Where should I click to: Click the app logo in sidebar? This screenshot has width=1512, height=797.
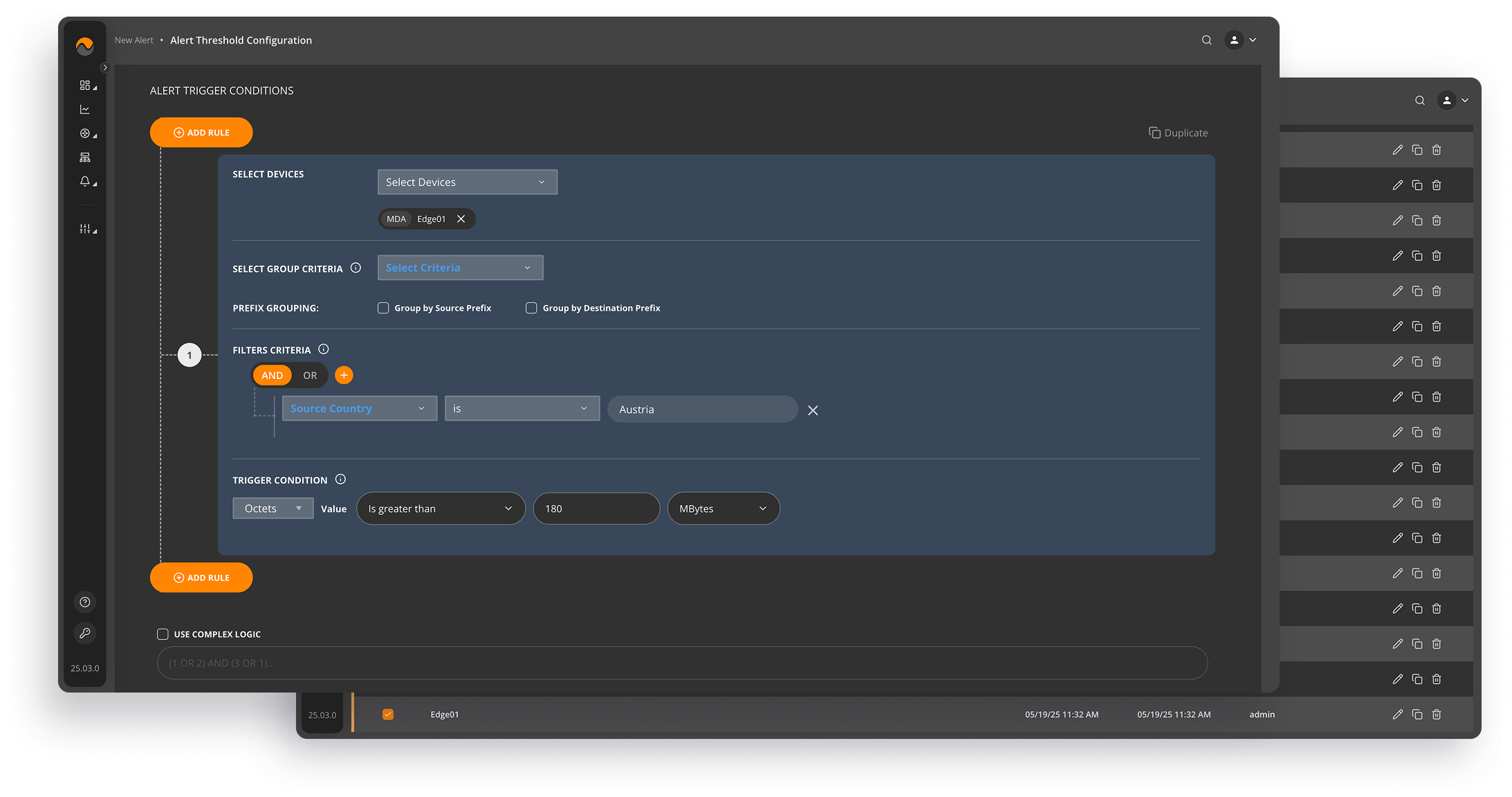(x=84, y=46)
